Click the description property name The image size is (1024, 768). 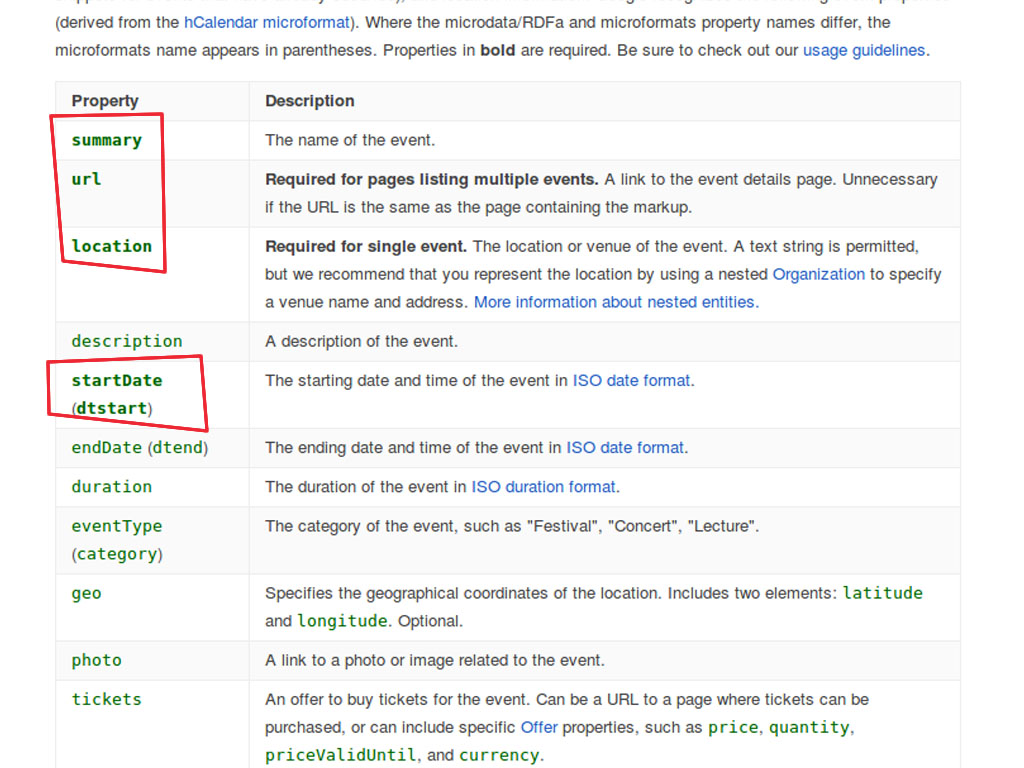pyautogui.click(x=127, y=341)
